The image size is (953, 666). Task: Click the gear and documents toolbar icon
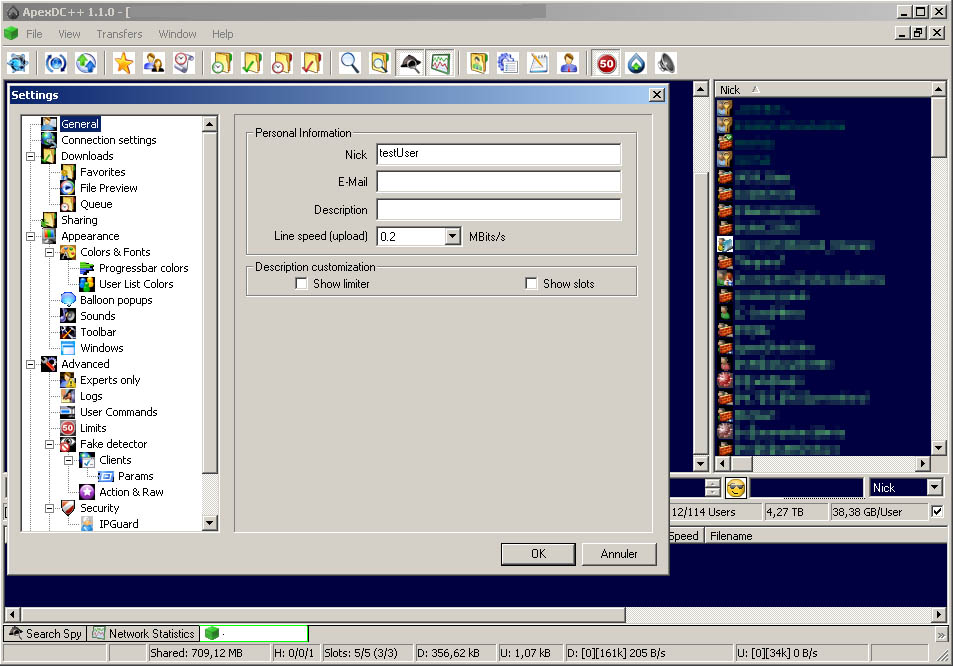coord(508,63)
